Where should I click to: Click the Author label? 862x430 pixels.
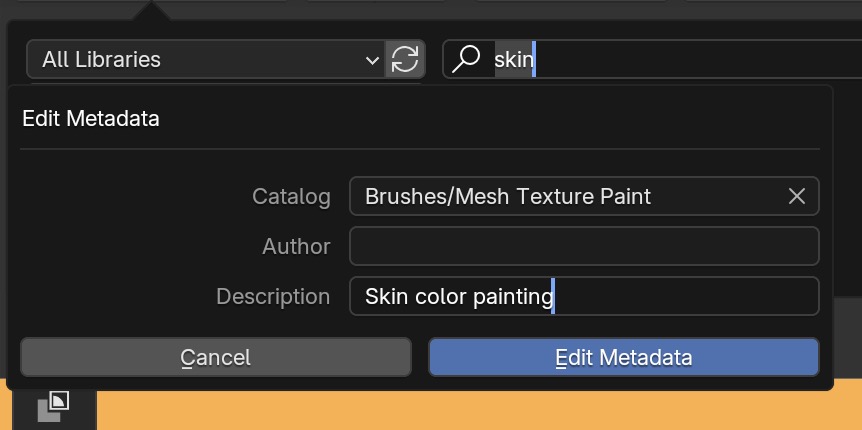(296, 246)
